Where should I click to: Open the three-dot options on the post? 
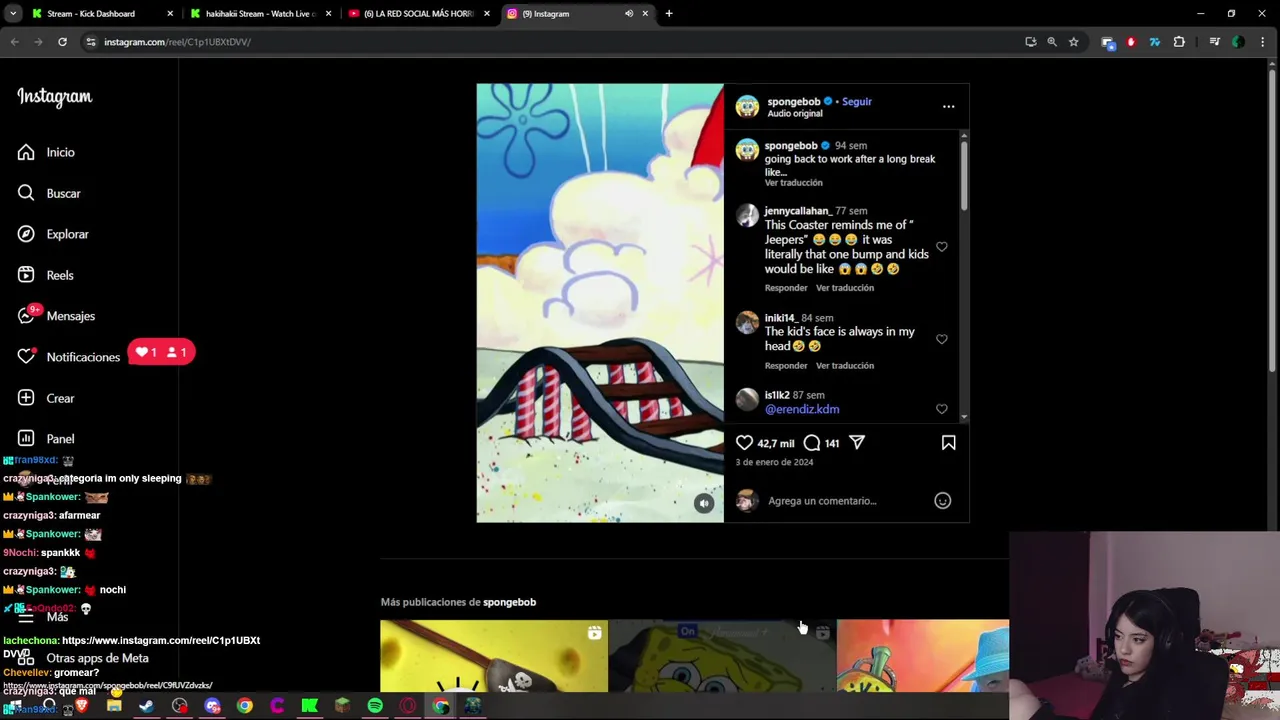[x=948, y=106]
